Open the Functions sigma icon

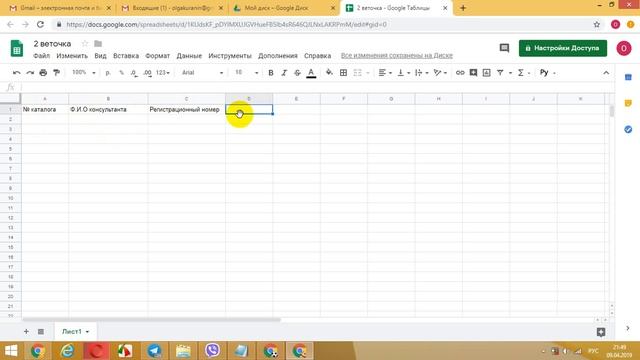521,73
